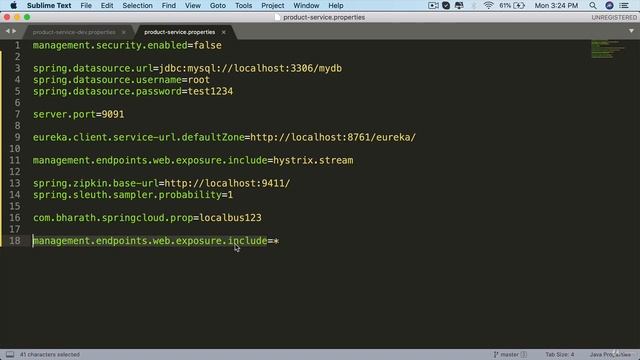Click the spring.sleuth.sampler.probability=1 line

(x=133, y=195)
